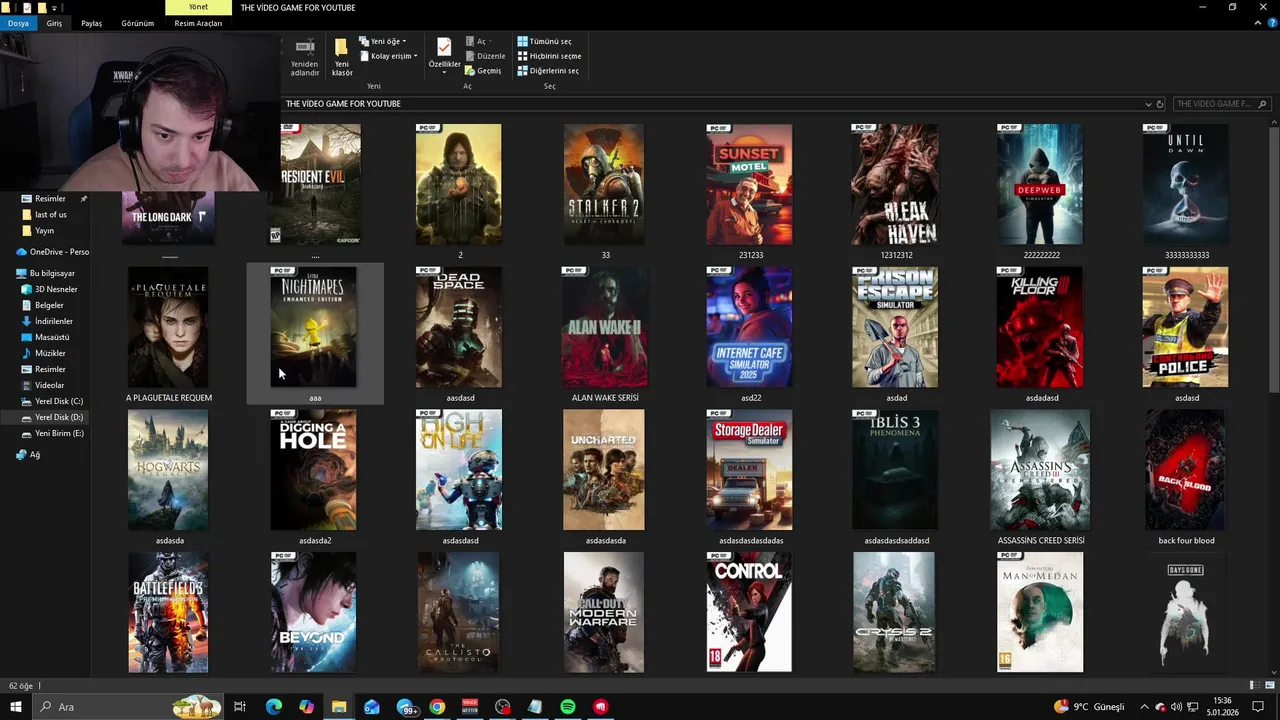Select the Killing Floor cover thumbnail
This screenshot has width=1280, height=720.
coord(1040,327)
